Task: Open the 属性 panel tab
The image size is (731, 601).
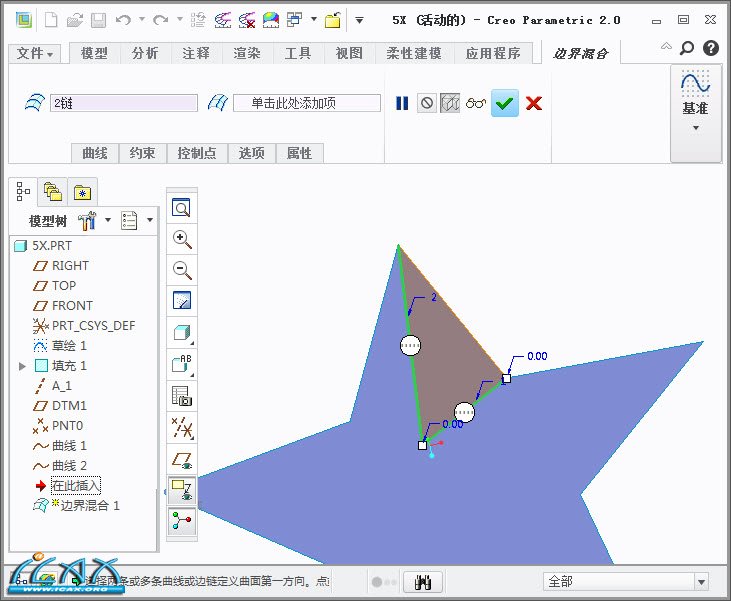Action: pos(299,153)
